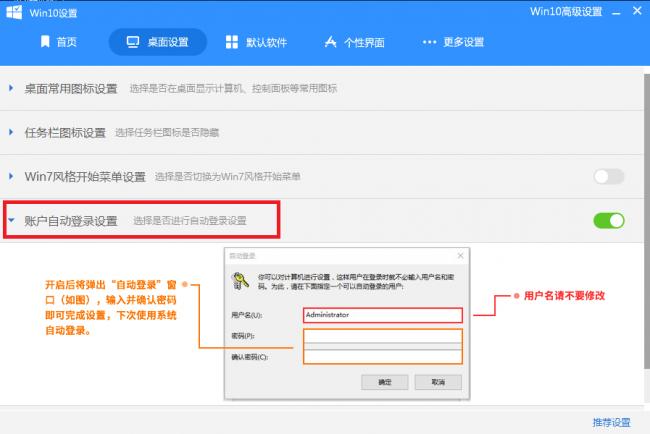Turn off 账户自动登录 toggle
Viewport: 650px width, 434px height.
point(609,221)
